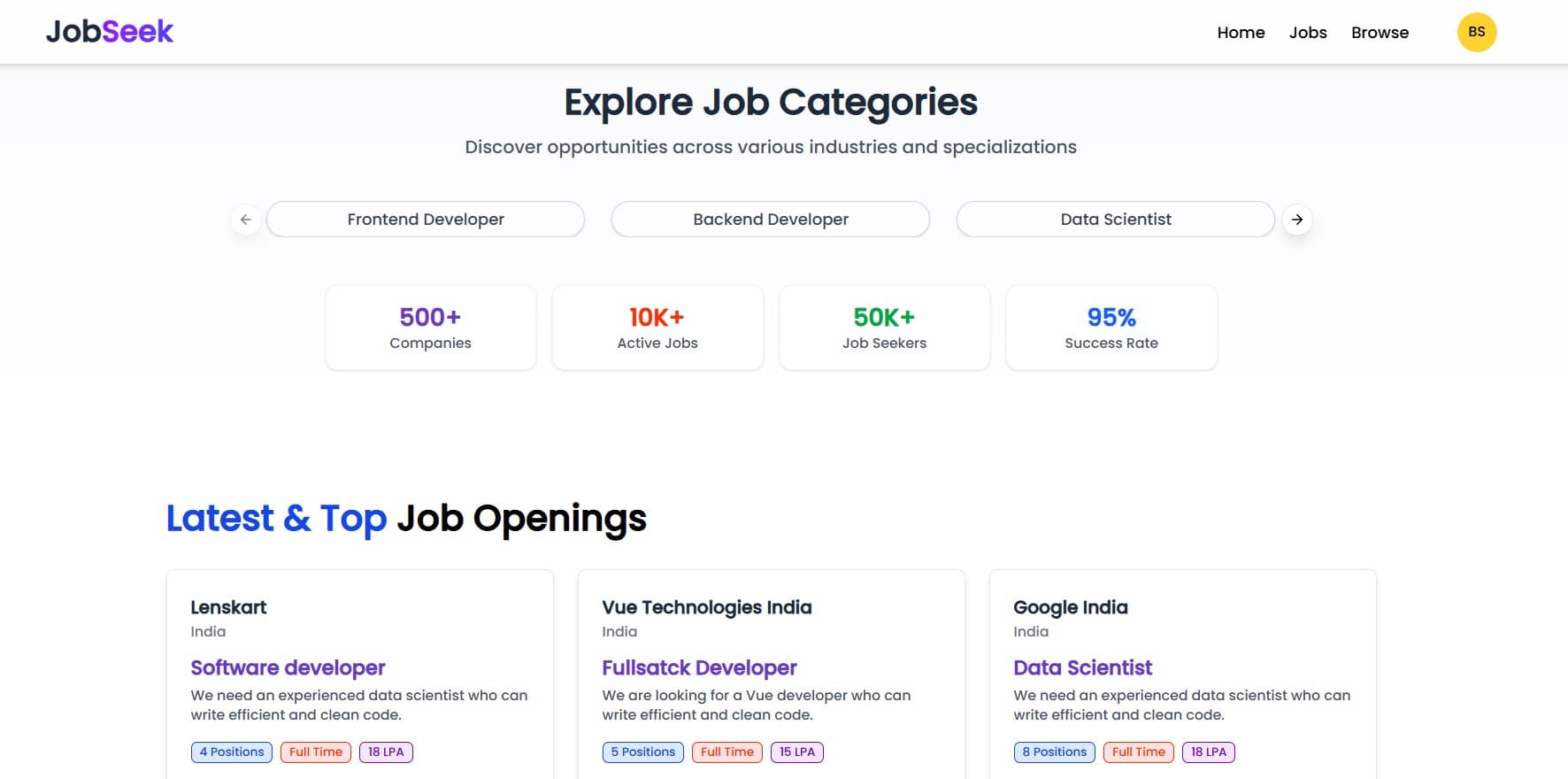The width and height of the screenshot is (1568, 779).
Task: Select the 50K+ Job Seekers card
Action: (884, 328)
